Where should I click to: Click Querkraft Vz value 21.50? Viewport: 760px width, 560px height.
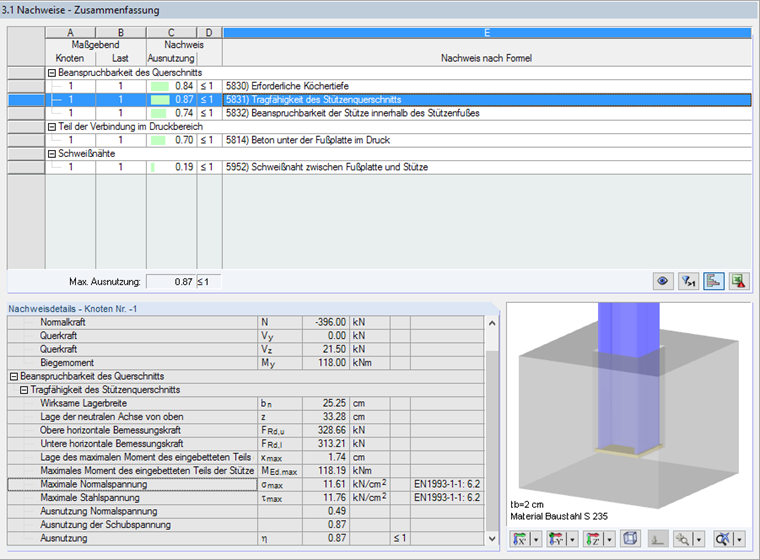326,350
